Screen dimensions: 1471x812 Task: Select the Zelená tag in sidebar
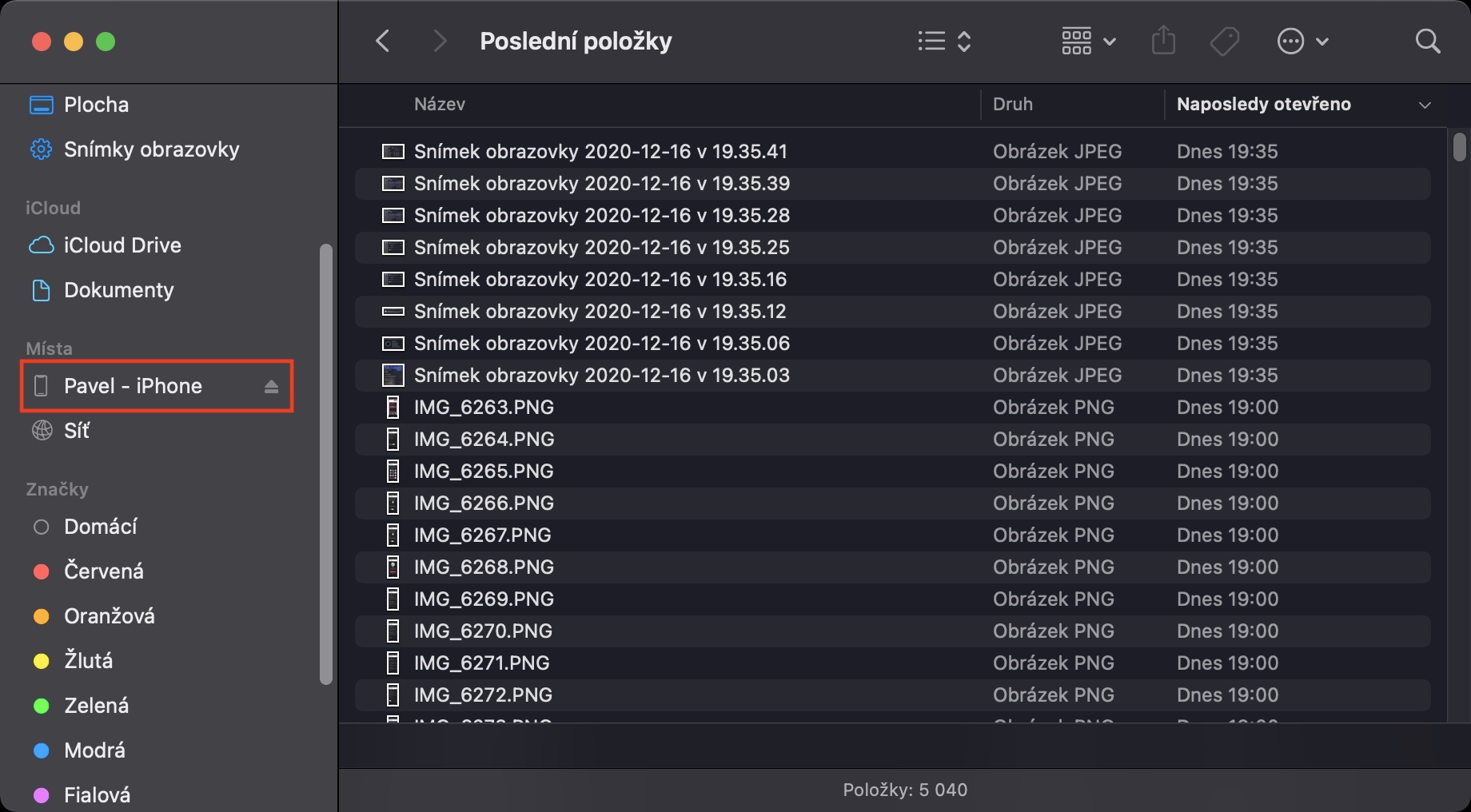tap(96, 706)
